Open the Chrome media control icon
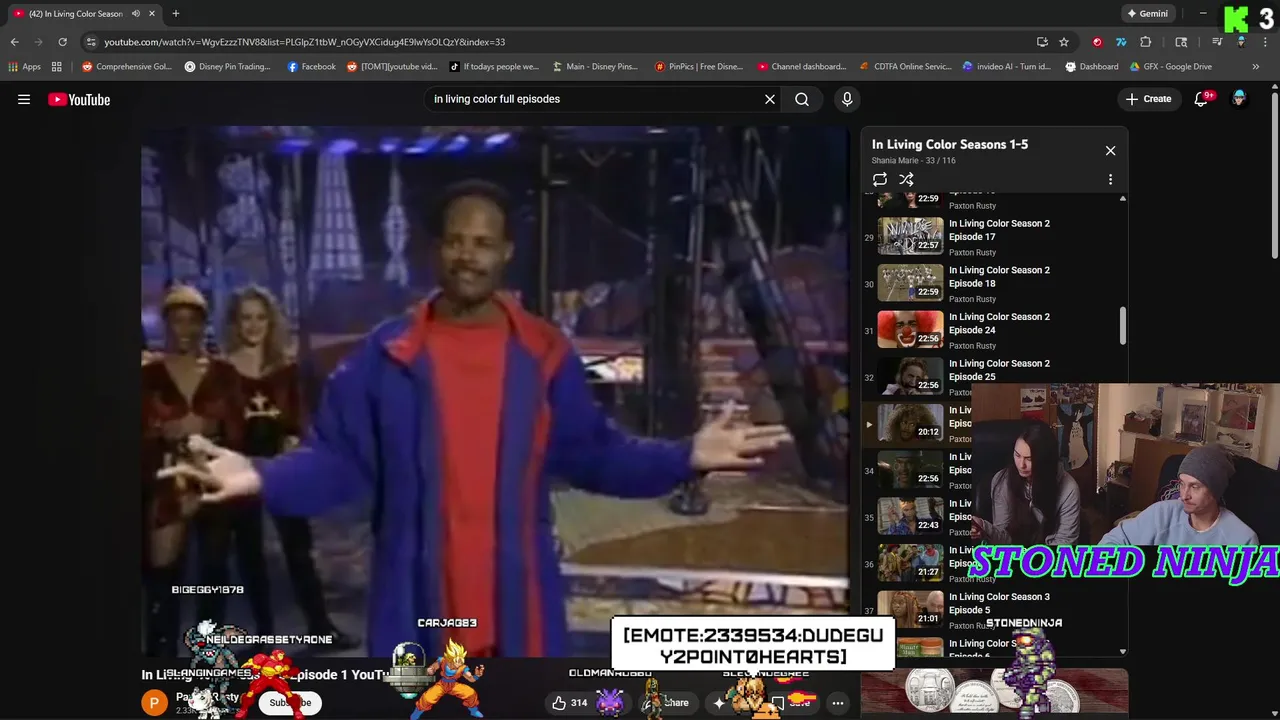The image size is (1280, 720). click(1217, 42)
